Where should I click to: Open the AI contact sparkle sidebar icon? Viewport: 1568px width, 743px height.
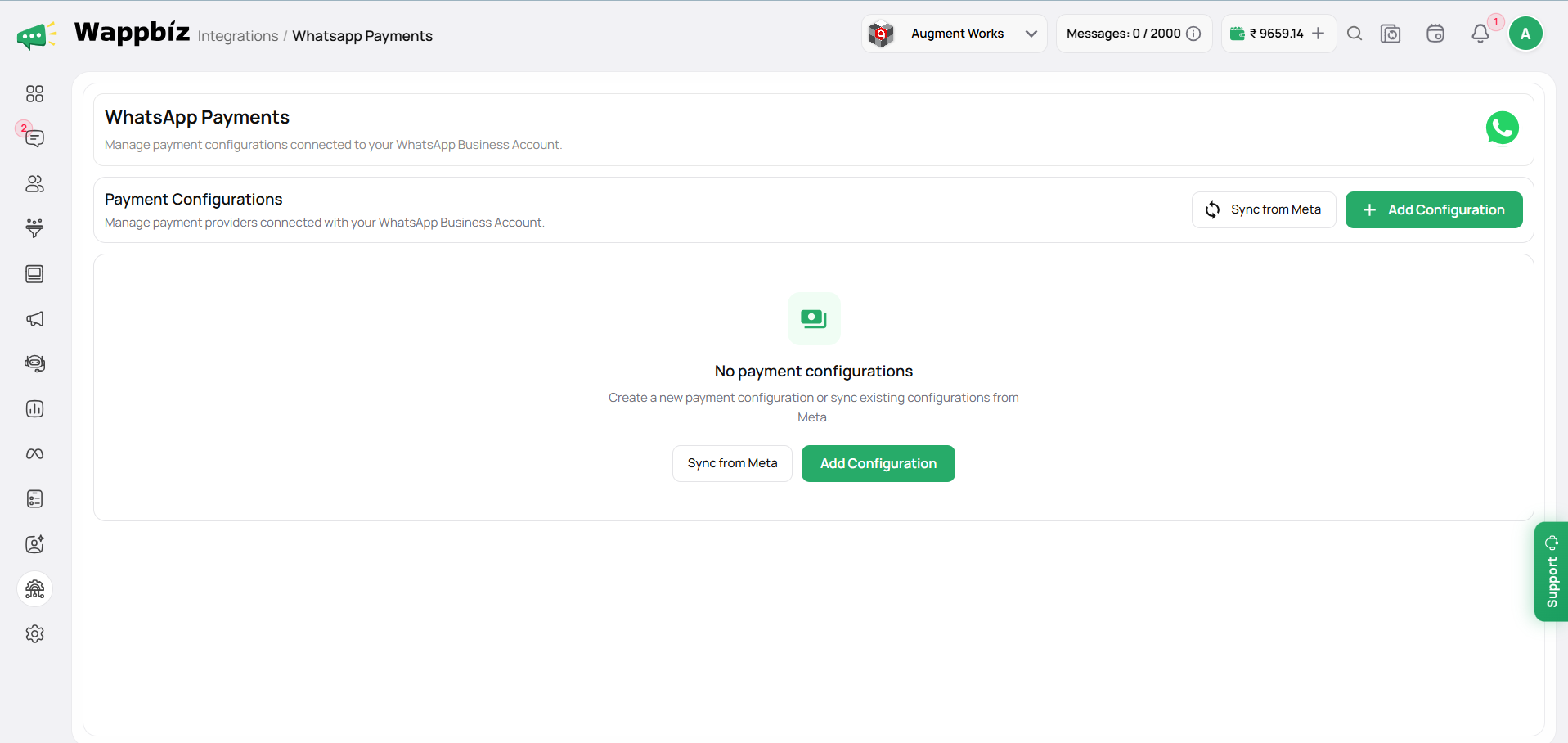(34, 544)
